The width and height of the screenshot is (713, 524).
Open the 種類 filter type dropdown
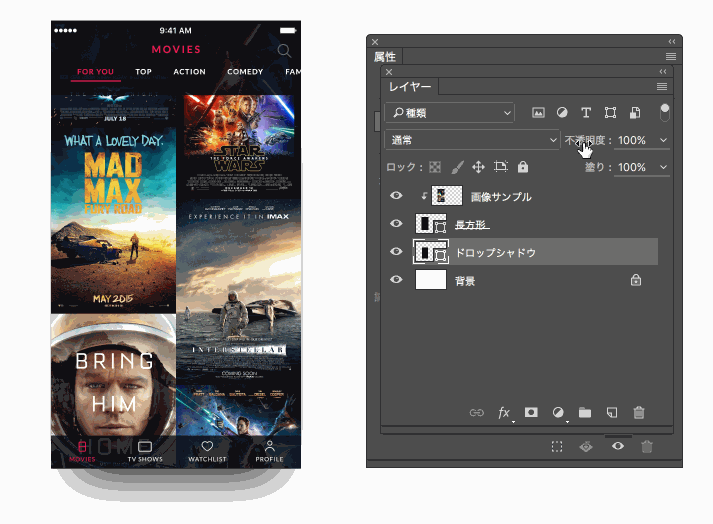pos(450,113)
